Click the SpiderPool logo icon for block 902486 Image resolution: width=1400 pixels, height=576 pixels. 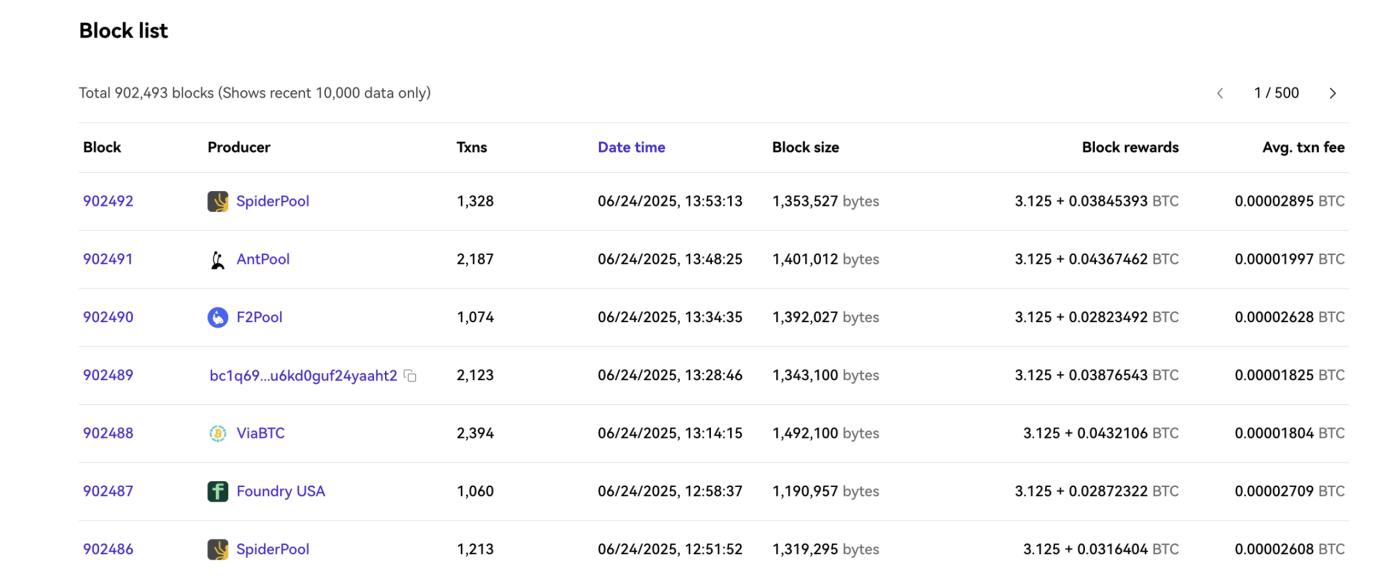[218, 549]
